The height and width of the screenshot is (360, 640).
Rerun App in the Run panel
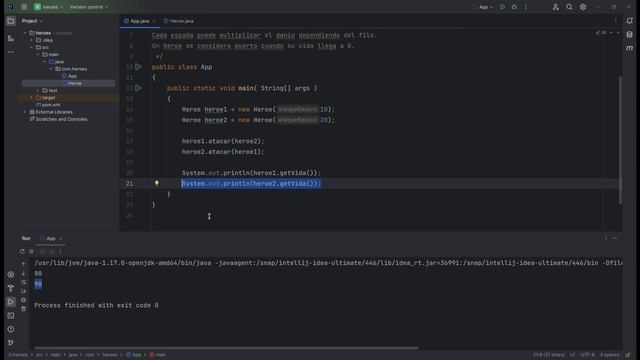pos(22,251)
